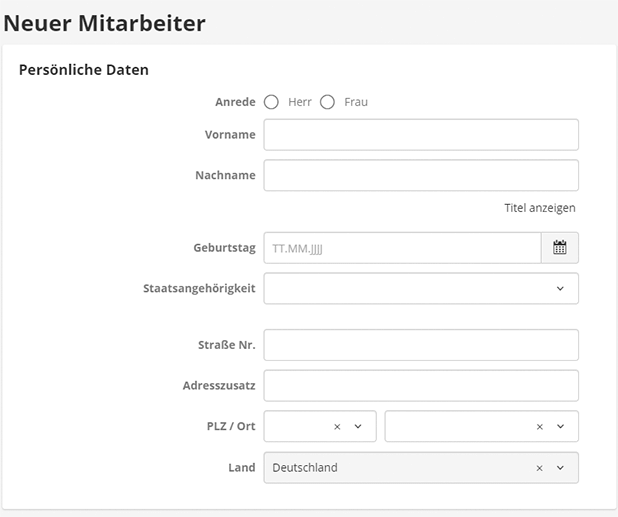Focus the Vorname text field
Image resolution: width=618 pixels, height=517 pixels.
click(420, 134)
